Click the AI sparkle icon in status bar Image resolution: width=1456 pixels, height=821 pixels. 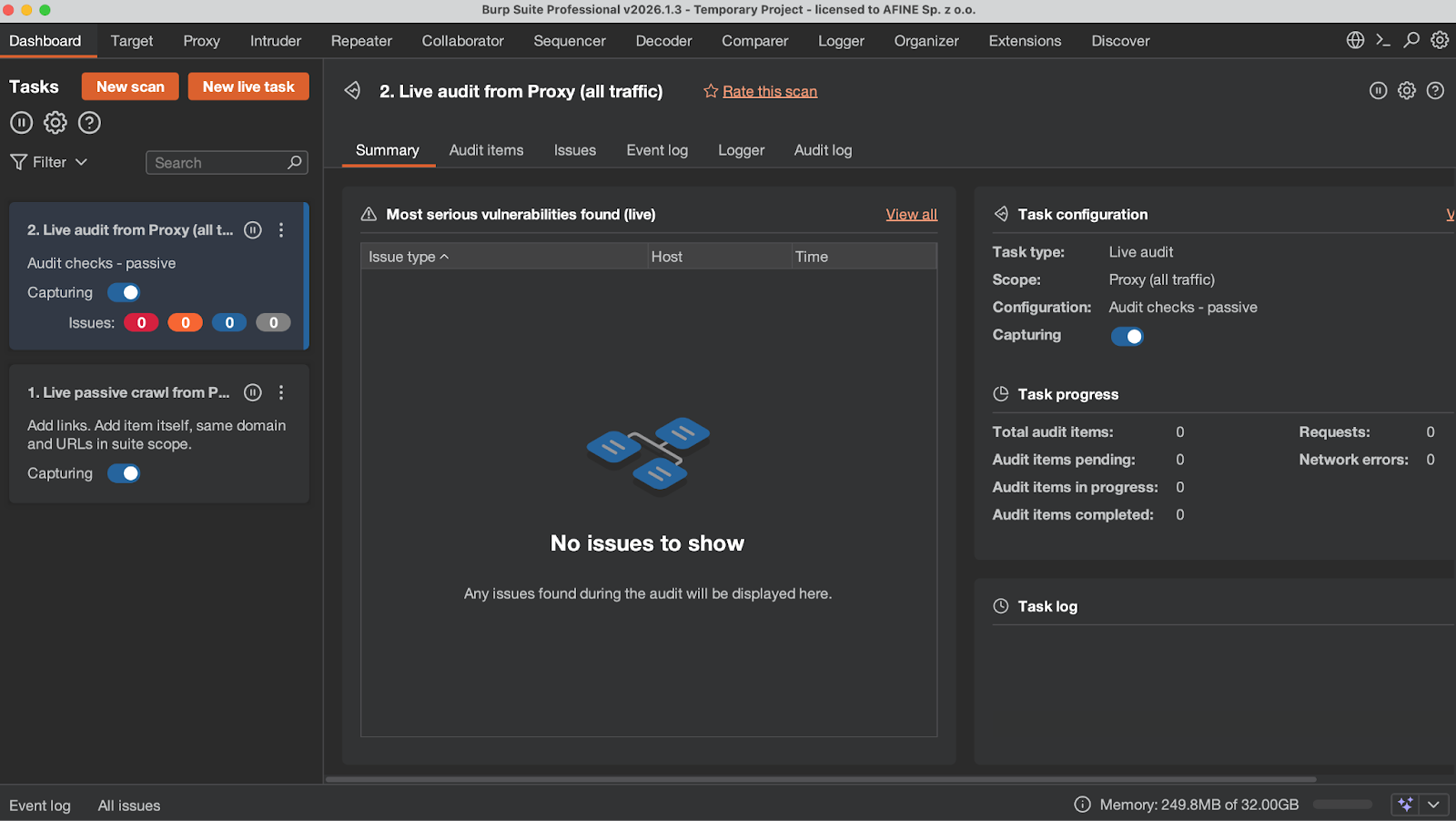(x=1405, y=805)
